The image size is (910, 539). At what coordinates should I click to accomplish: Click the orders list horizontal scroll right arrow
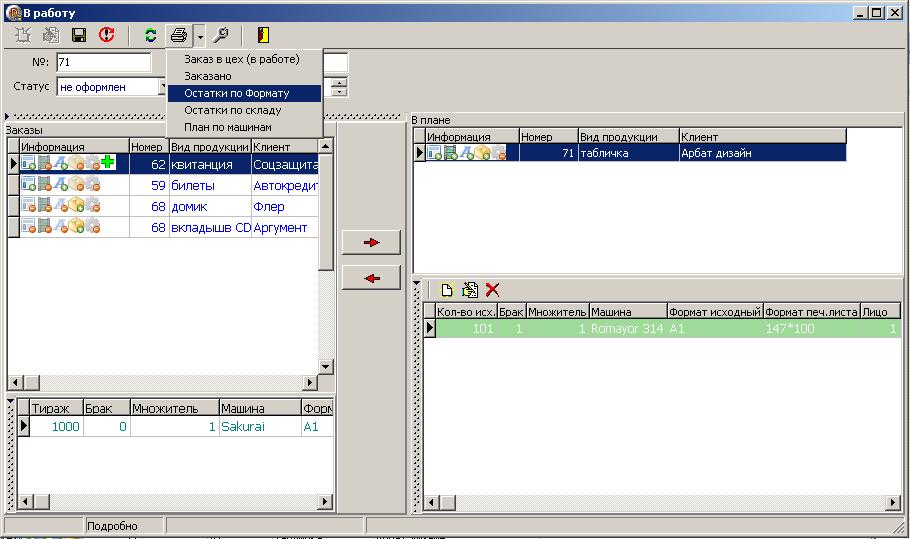pyautogui.click(x=310, y=382)
